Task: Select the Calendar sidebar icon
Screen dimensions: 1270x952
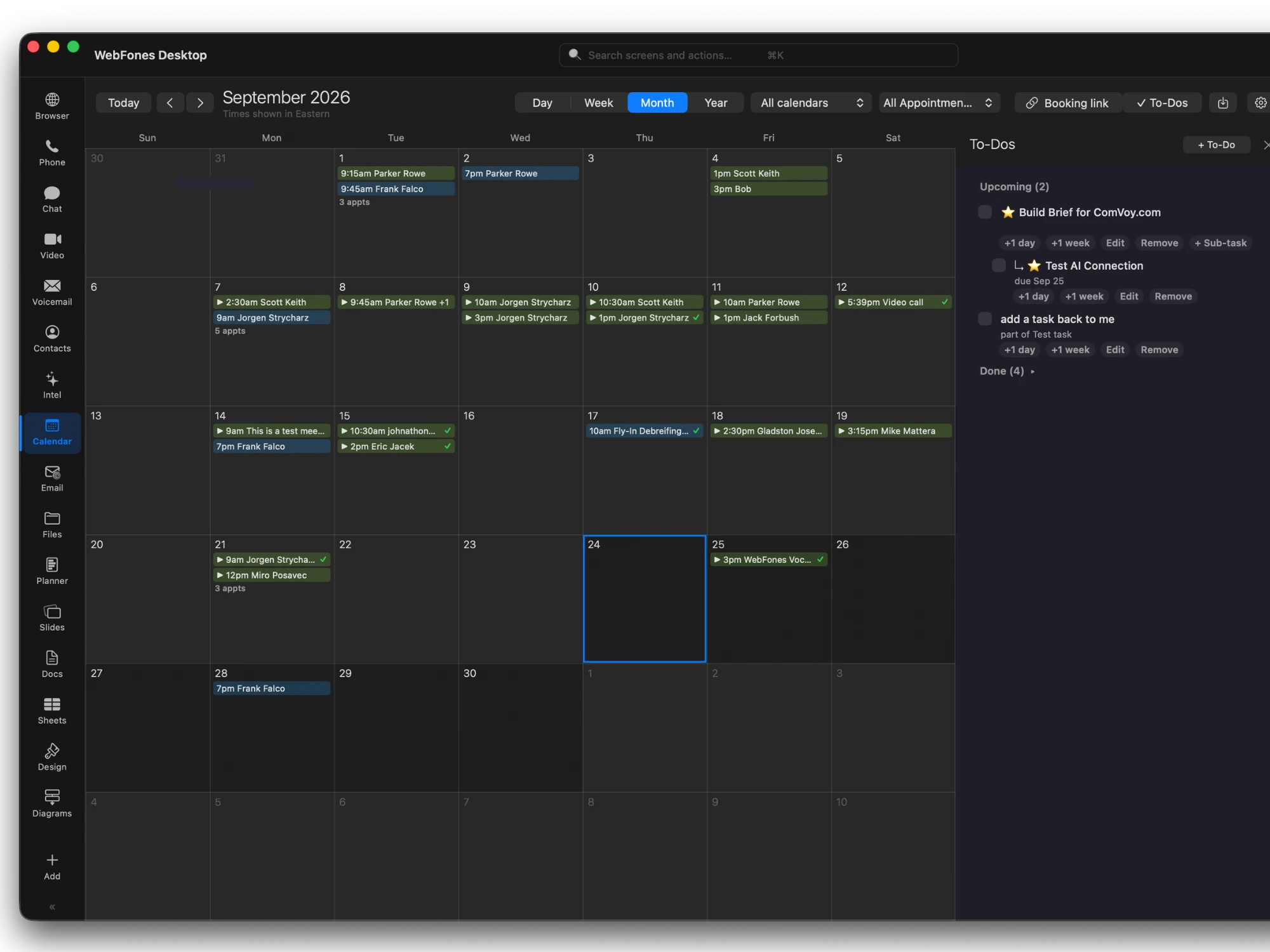Action: coord(52,432)
